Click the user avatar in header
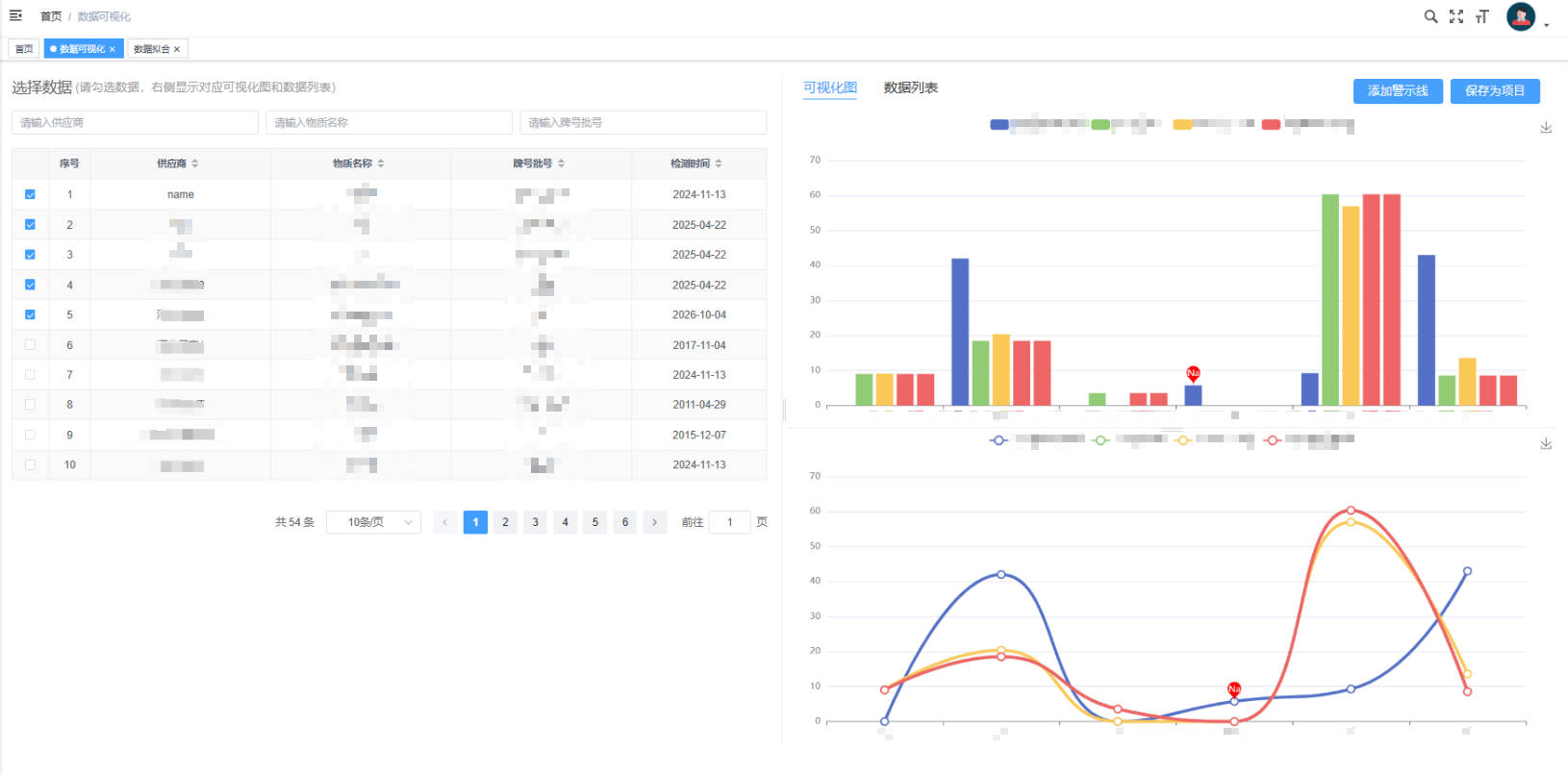Viewport: 1568px width, 775px height. pyautogui.click(x=1521, y=16)
